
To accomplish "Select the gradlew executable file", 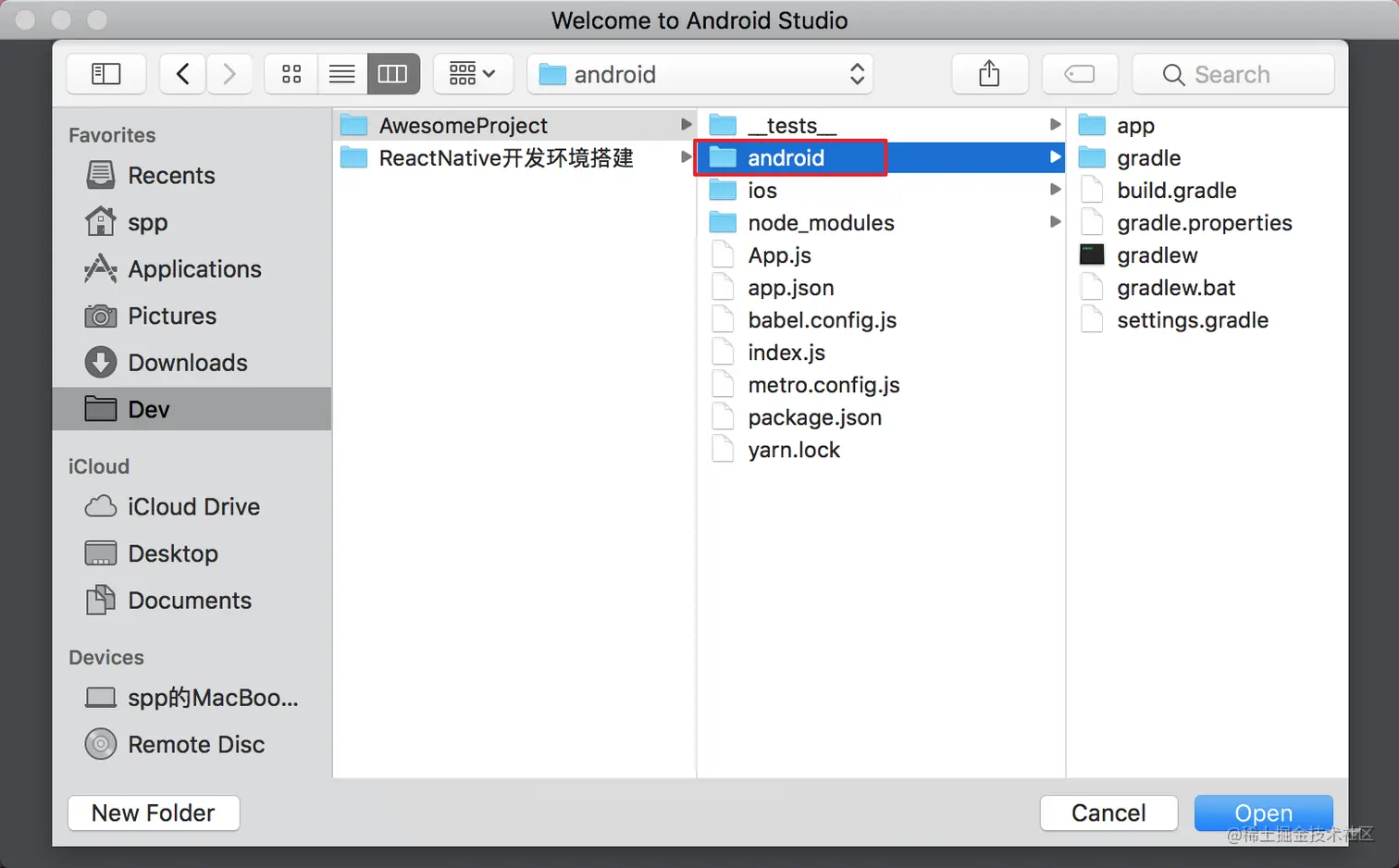I will [x=1207, y=254].
